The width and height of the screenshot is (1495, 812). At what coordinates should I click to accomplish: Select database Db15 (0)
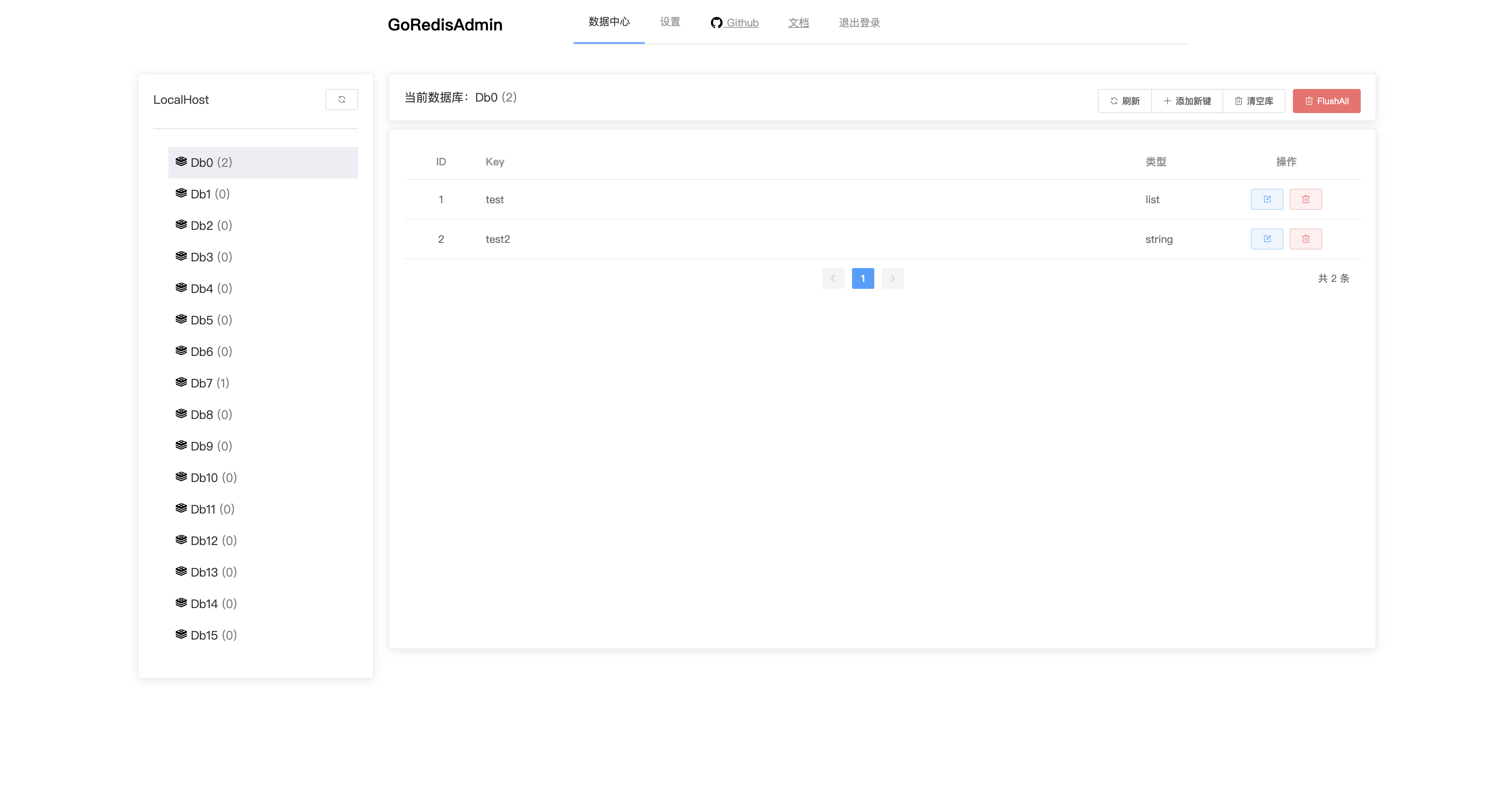point(263,636)
